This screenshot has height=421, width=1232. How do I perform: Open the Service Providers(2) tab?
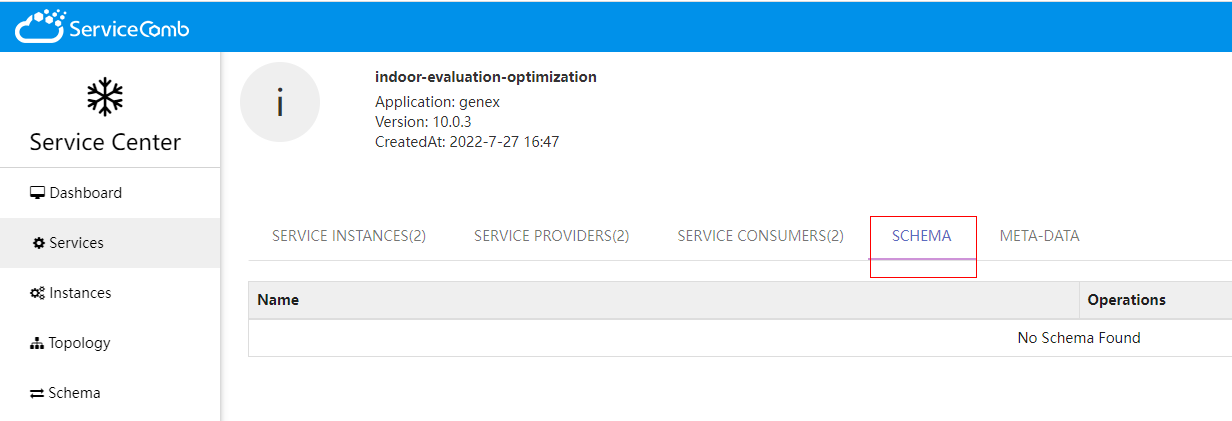point(551,236)
